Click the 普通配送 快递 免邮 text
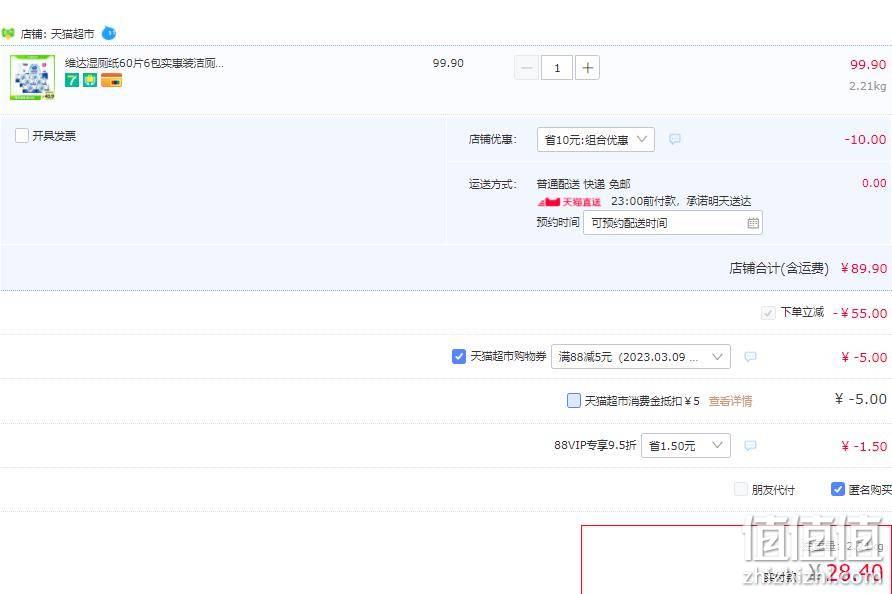Screen dimensions: 892x594 [x=584, y=184]
